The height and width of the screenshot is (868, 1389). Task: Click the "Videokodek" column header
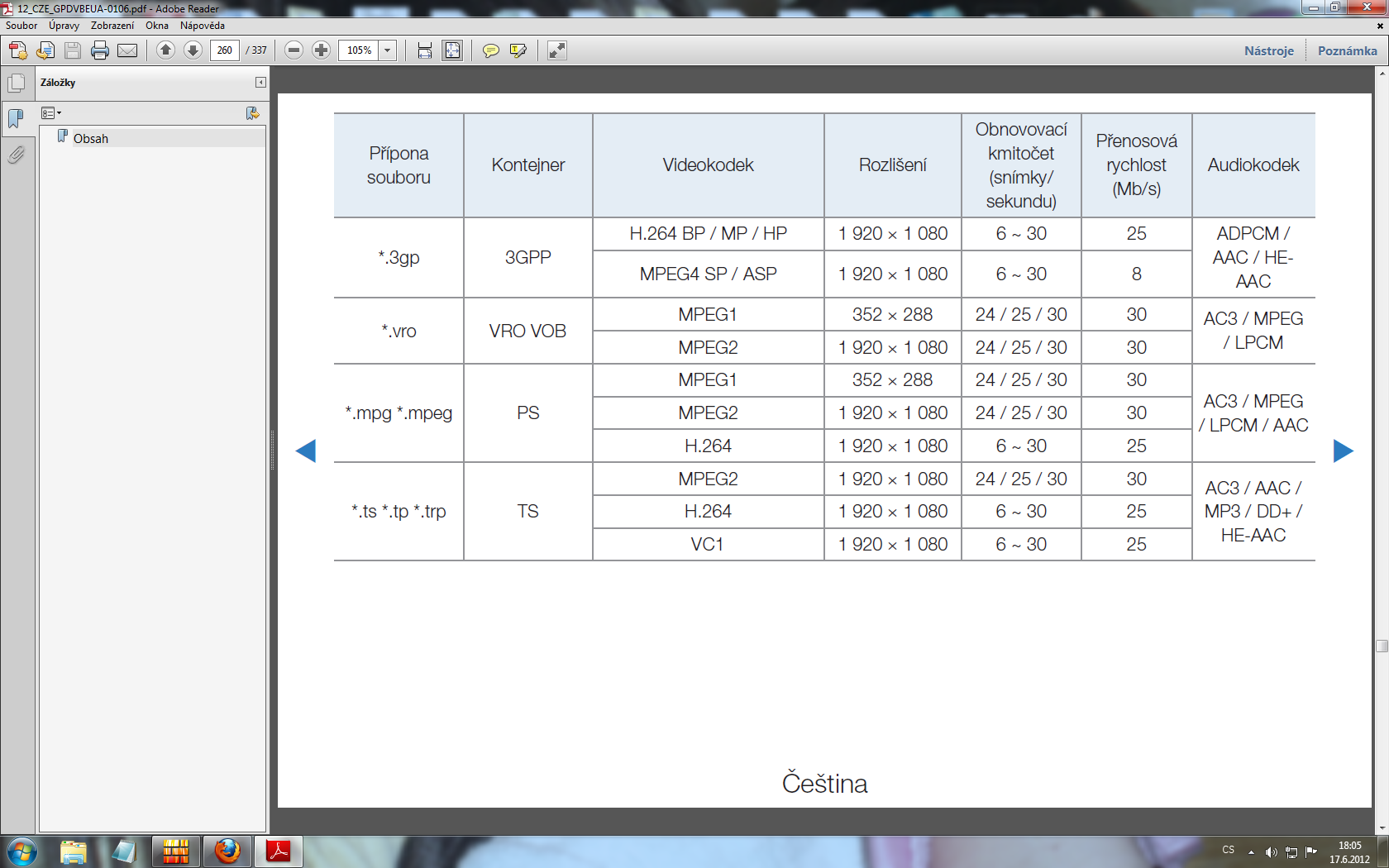click(709, 165)
